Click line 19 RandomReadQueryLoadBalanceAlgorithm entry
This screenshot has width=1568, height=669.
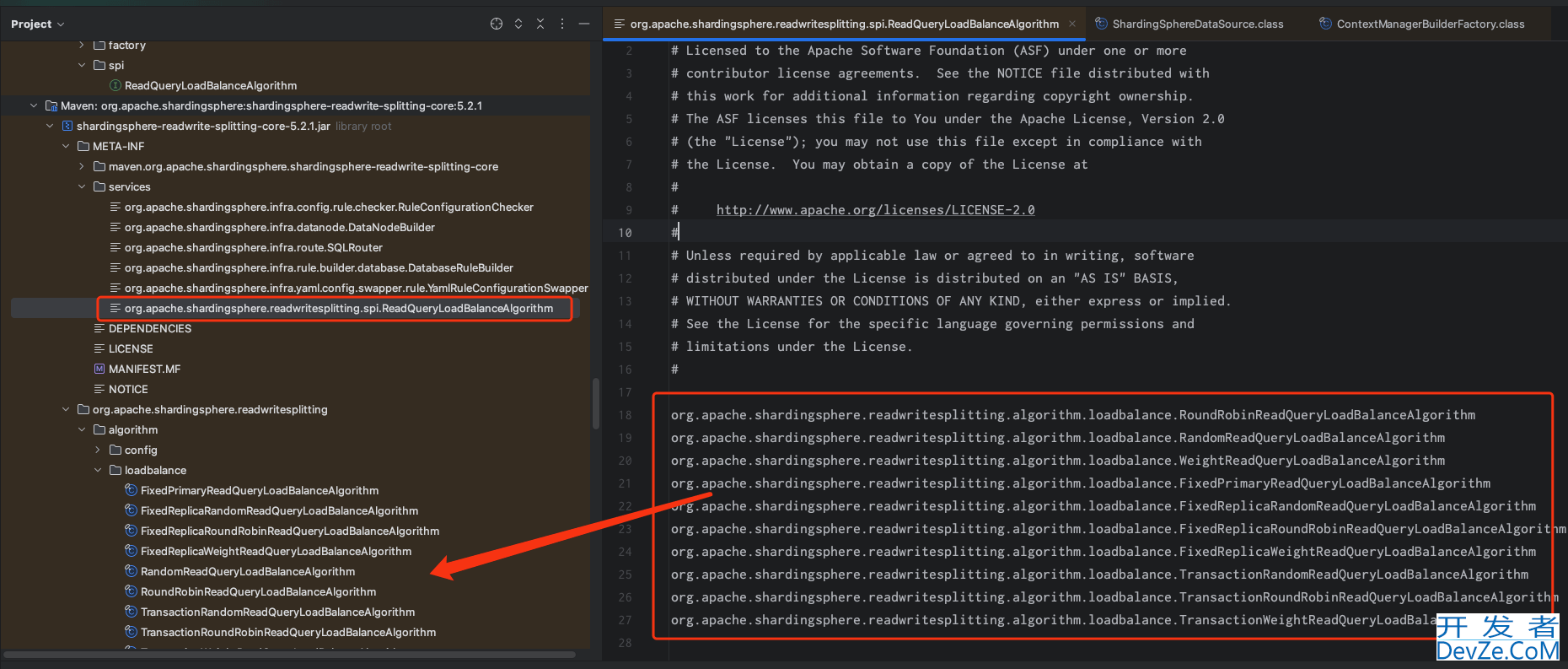click(x=1058, y=438)
